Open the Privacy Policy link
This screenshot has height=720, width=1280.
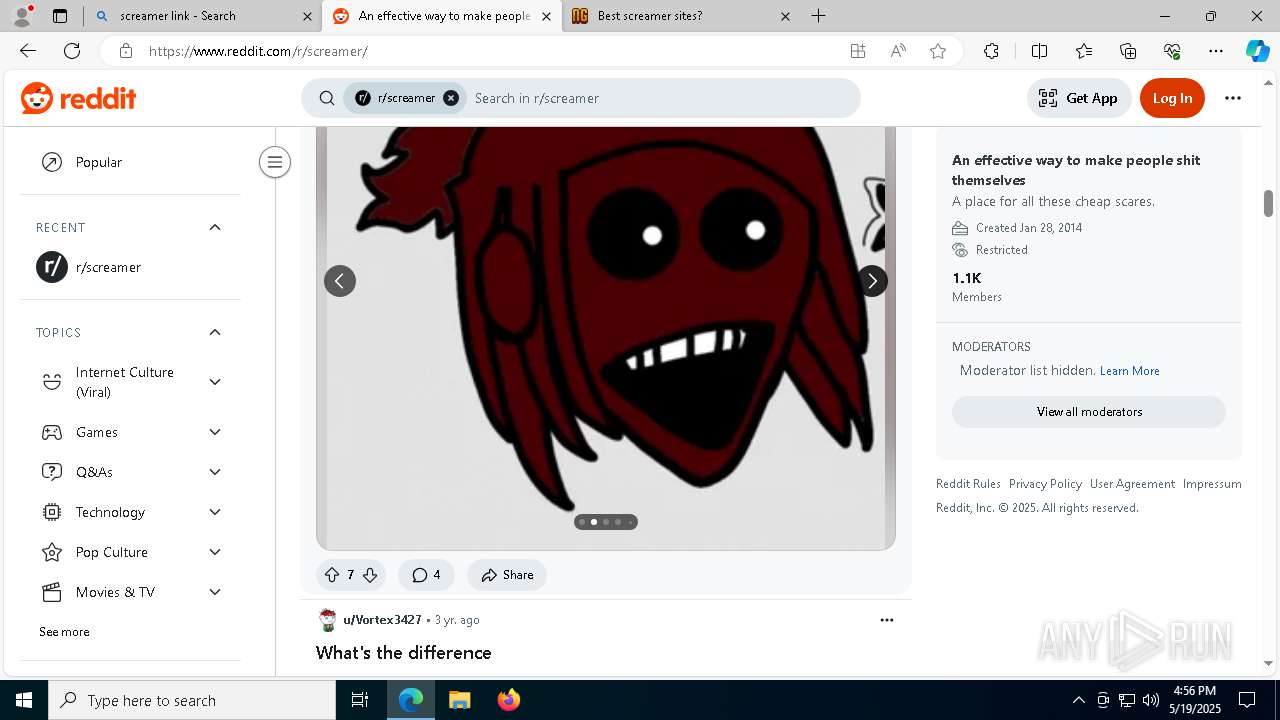tap(1045, 484)
